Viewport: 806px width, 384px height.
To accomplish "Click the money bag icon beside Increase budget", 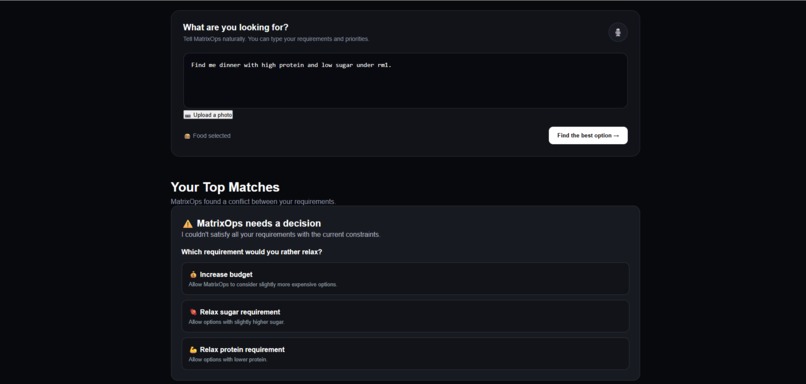I will coord(193,275).
